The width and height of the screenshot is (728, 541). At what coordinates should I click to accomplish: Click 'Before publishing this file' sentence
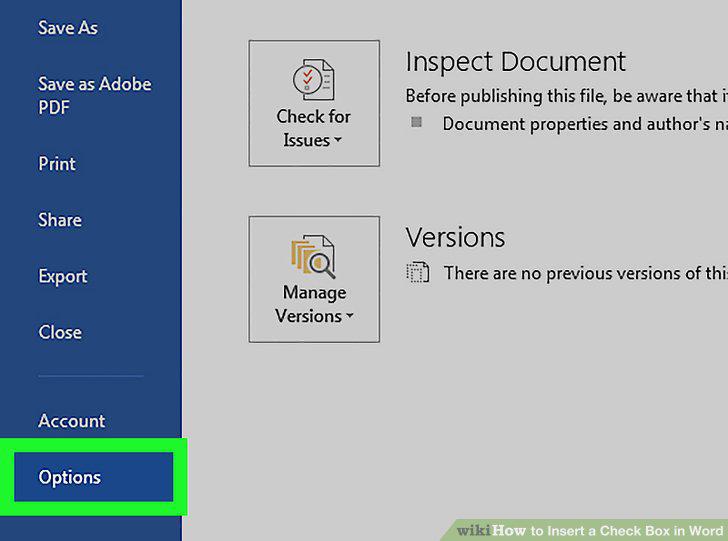click(566, 96)
